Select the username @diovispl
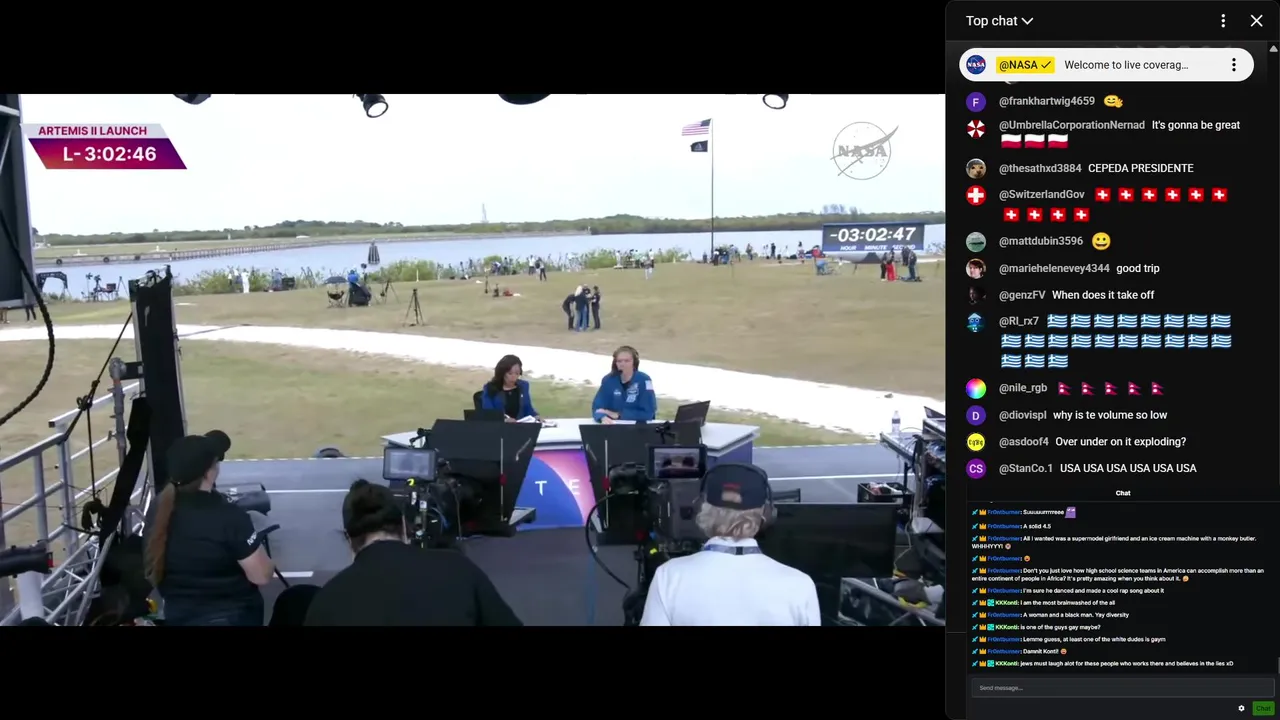Image resolution: width=1280 pixels, height=720 pixels. (x=1023, y=415)
